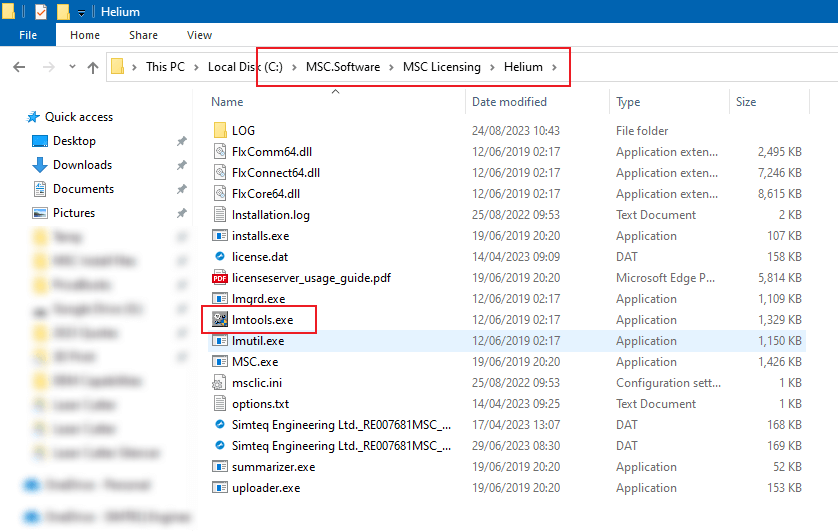Click the license.dat file icon
Image resolution: width=838 pixels, height=531 pixels.
[220, 257]
